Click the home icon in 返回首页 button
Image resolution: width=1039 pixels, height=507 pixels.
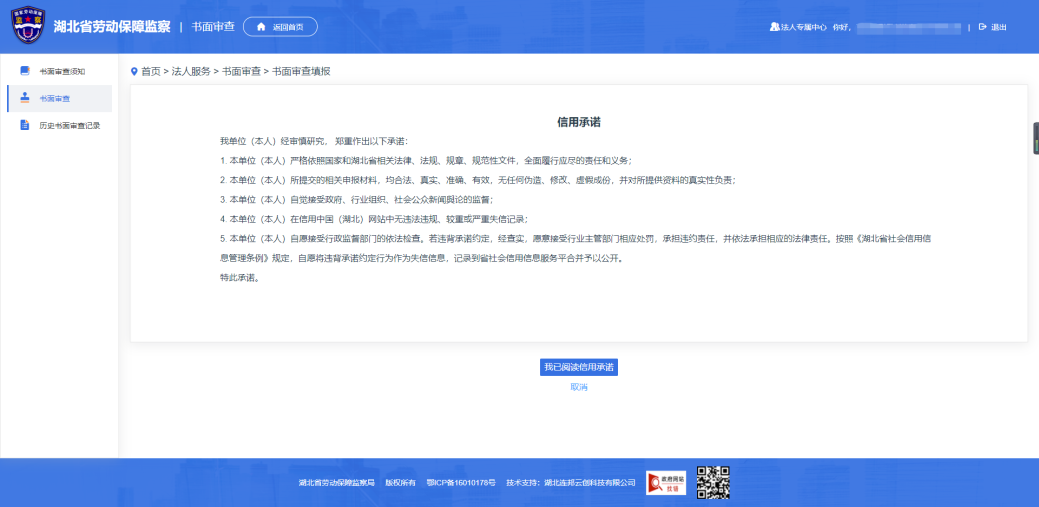[x=262, y=27]
